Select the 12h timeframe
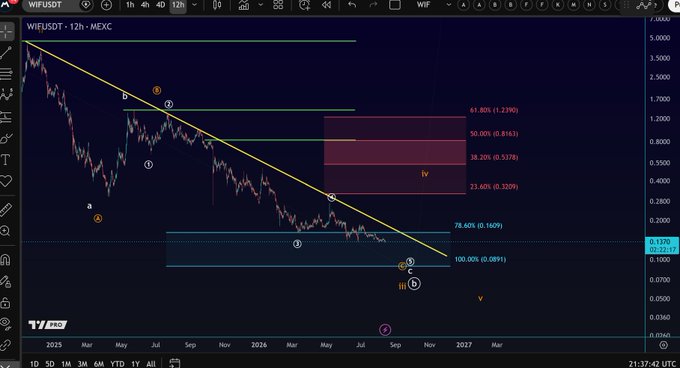Image resolution: width=680 pixels, height=368 pixels. tap(178, 5)
